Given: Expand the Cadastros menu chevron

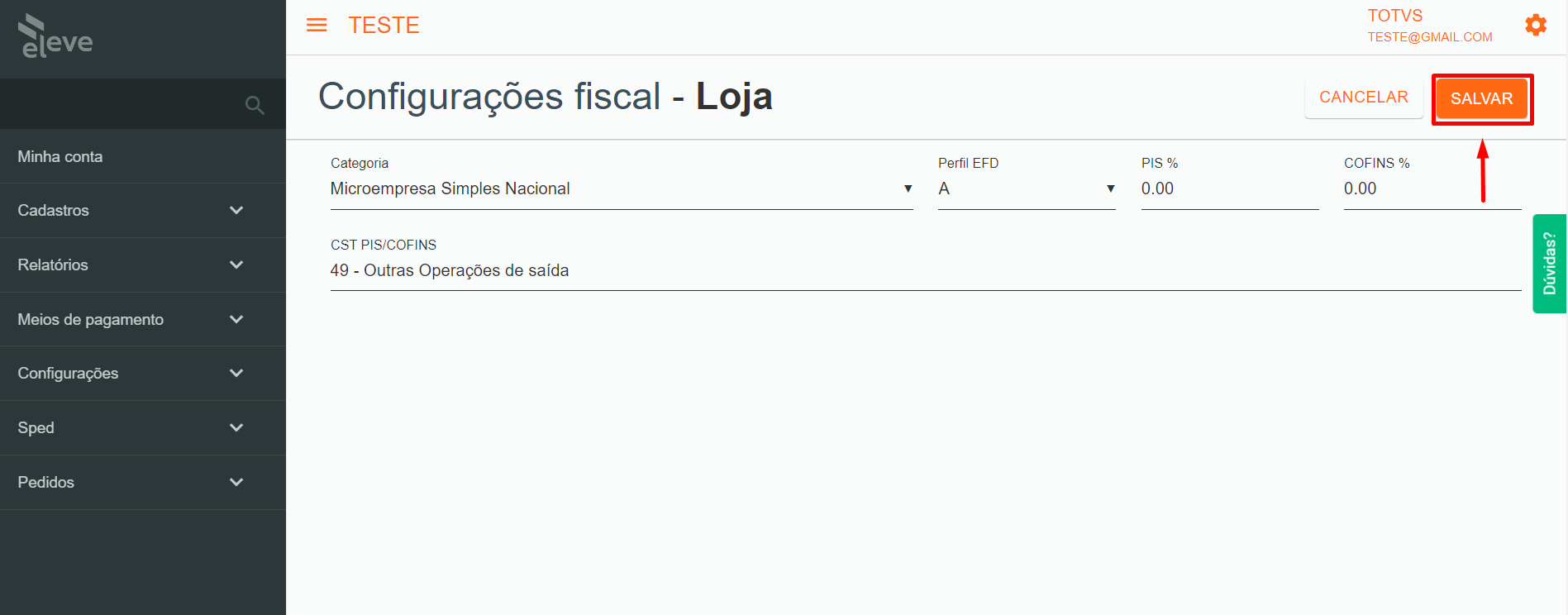Looking at the screenshot, I should tap(236, 210).
